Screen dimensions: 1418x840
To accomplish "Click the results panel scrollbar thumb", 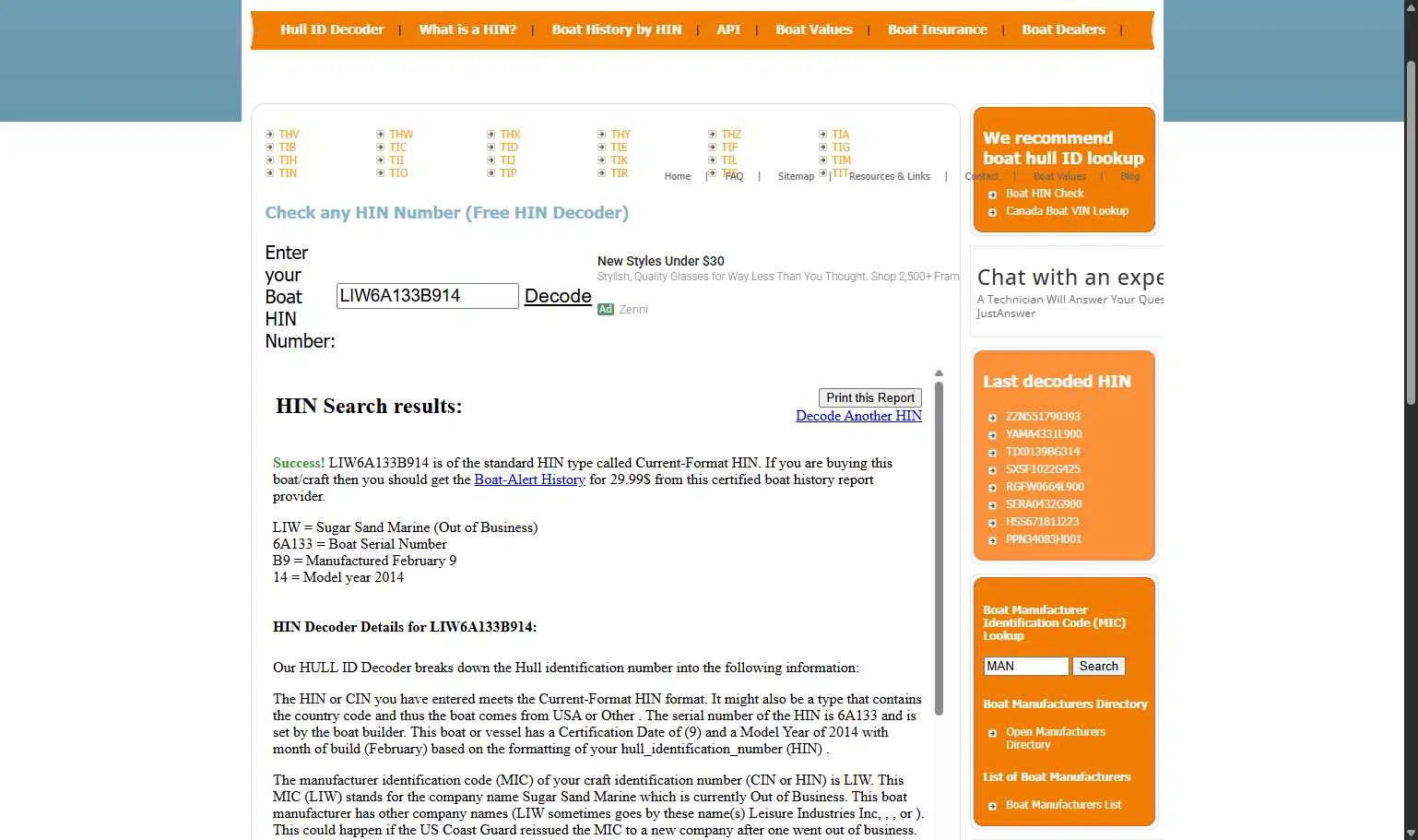I will click(939, 549).
